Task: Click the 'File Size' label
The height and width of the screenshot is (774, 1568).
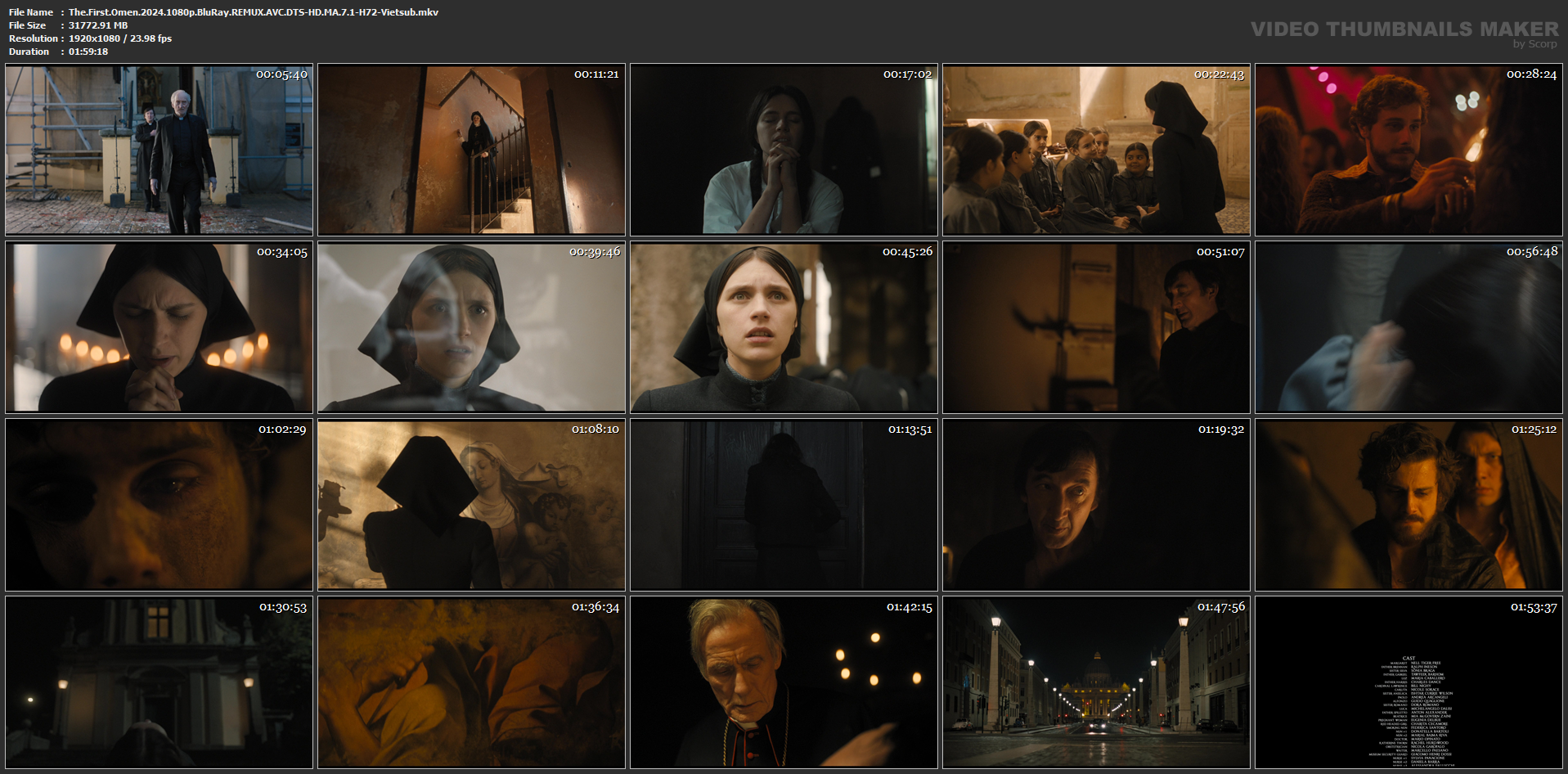Action: point(28,25)
